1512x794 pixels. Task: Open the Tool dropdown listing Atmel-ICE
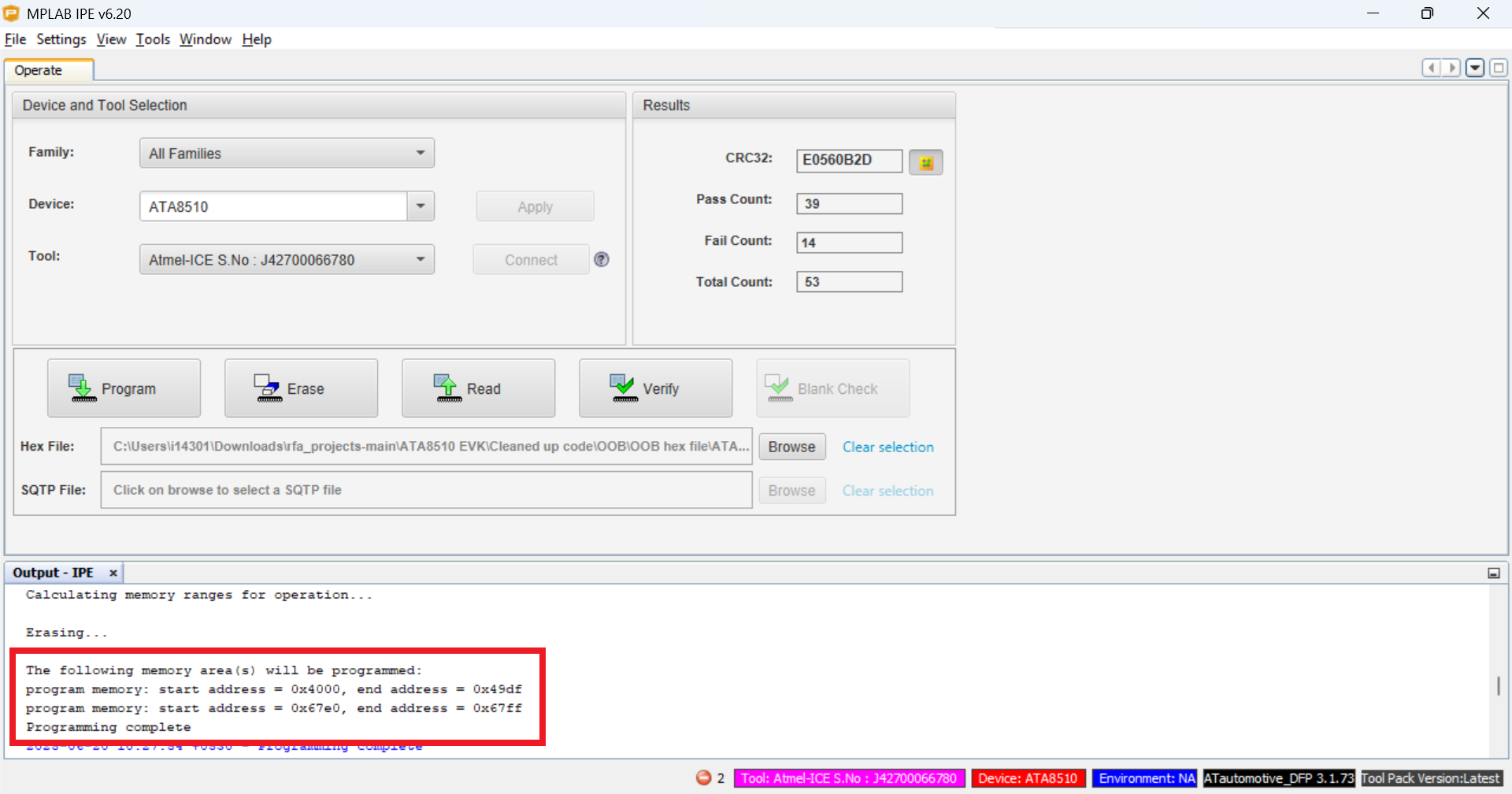[x=287, y=259]
